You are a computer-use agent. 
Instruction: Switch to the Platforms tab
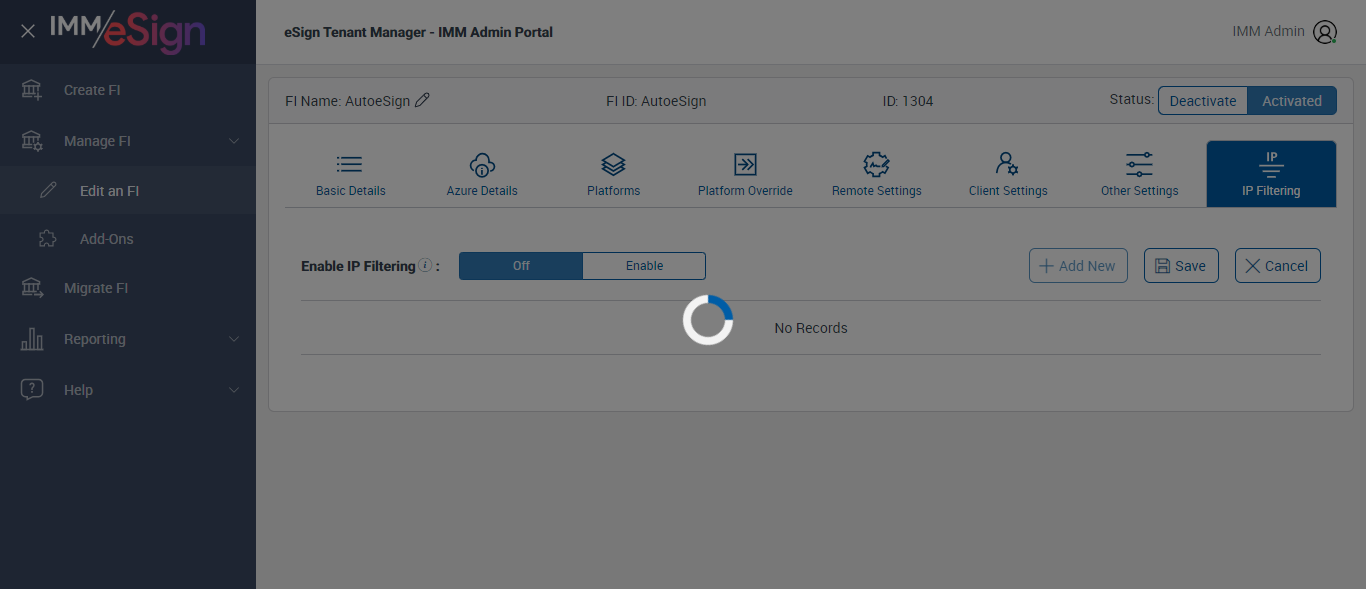click(613, 174)
